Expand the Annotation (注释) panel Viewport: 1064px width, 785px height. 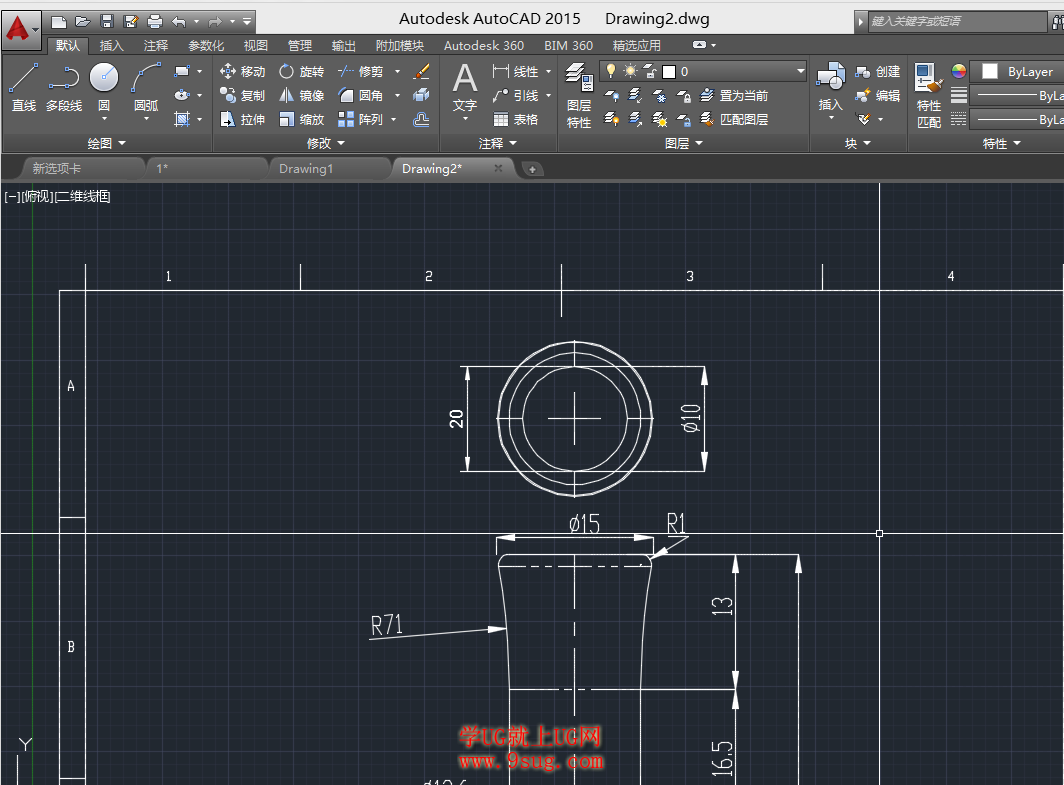click(x=497, y=143)
